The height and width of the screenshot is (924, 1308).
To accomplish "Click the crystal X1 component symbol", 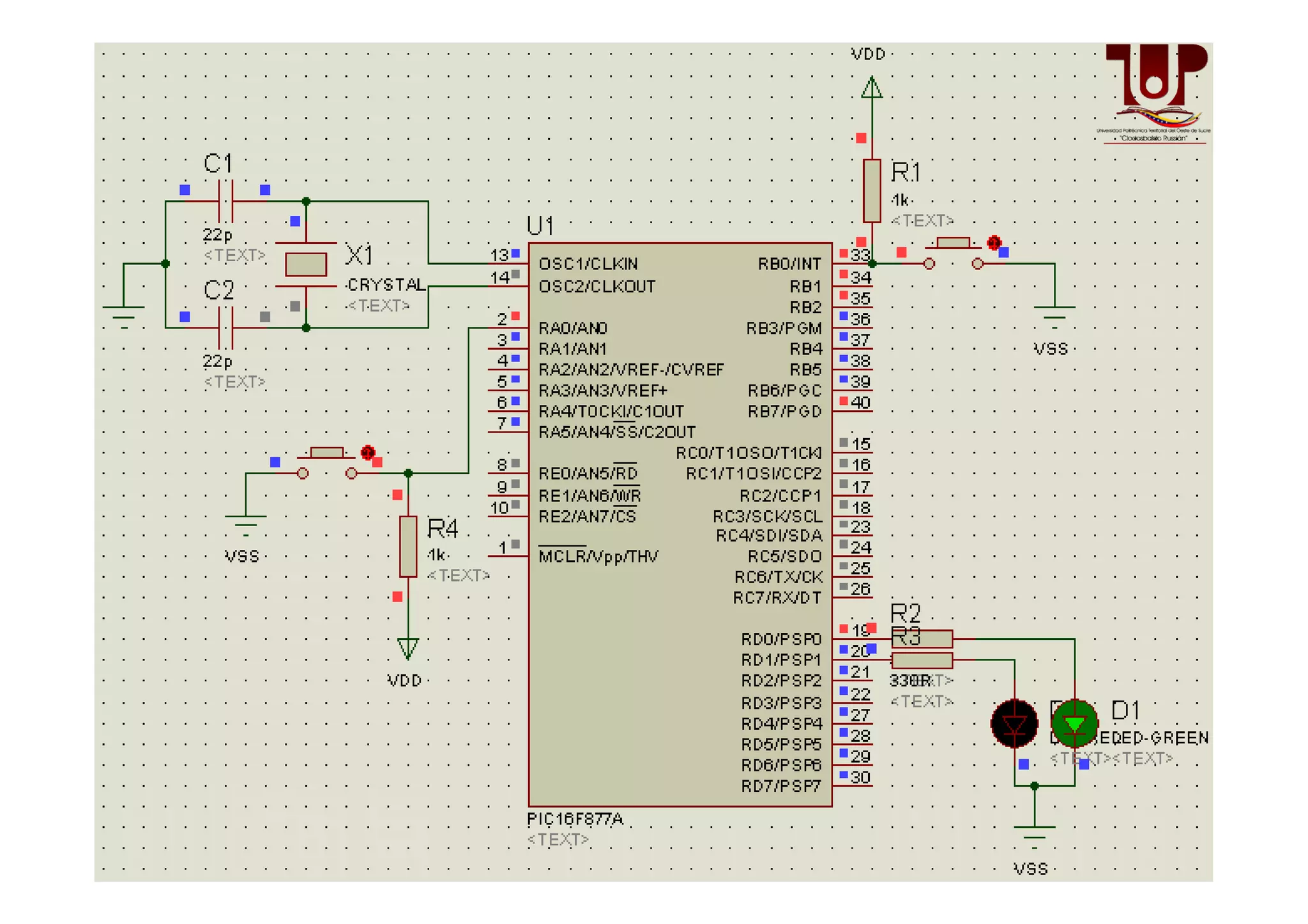I will 306,264.
